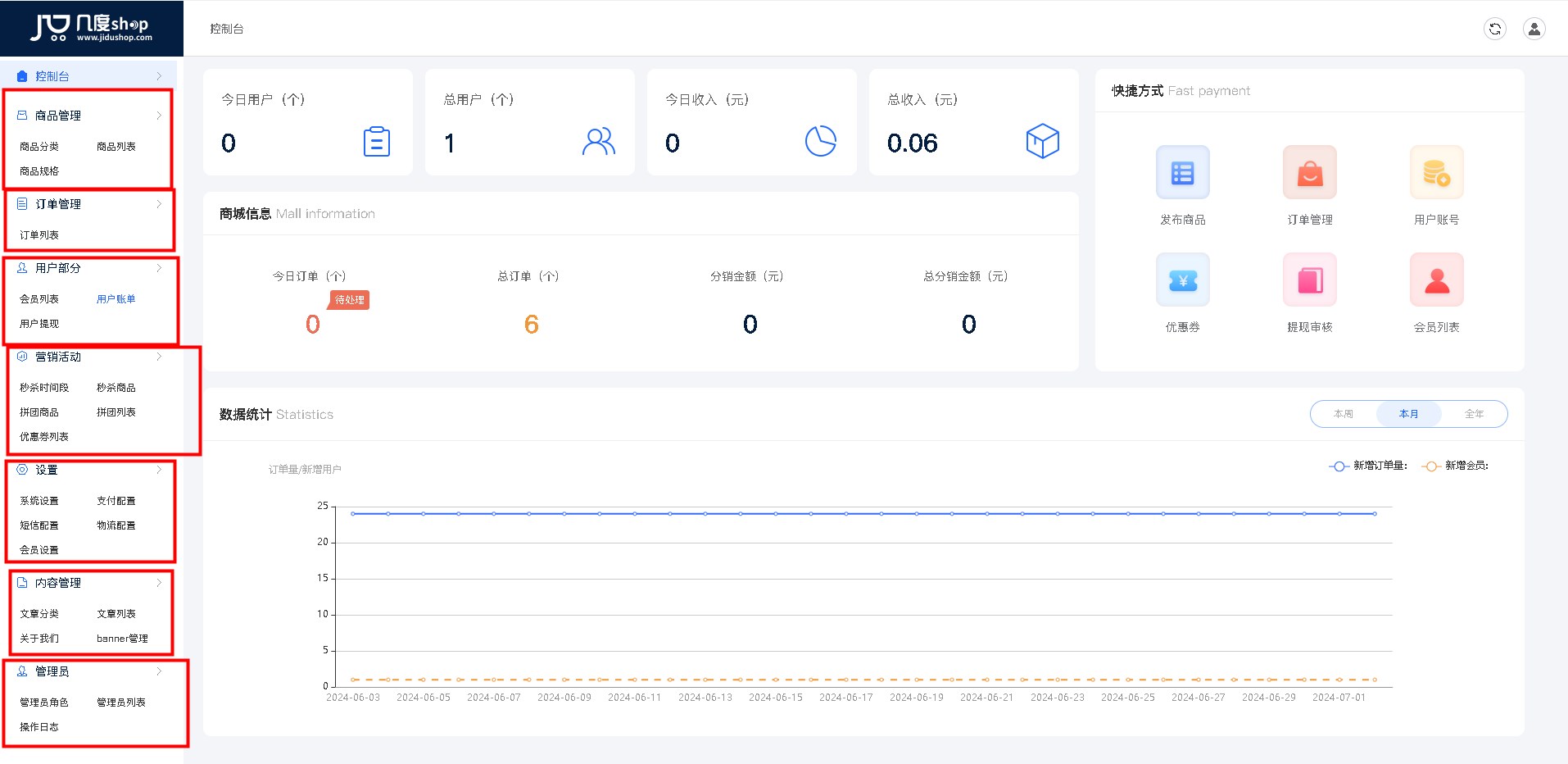
Task: Click the 营销活动 sidebar icon
Action: pyautogui.click(x=22, y=357)
